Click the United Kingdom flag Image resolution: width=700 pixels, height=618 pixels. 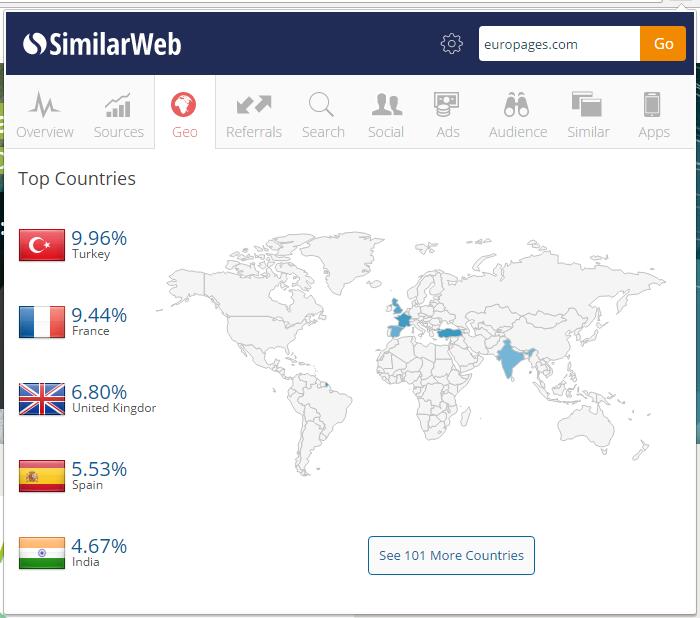pos(42,399)
